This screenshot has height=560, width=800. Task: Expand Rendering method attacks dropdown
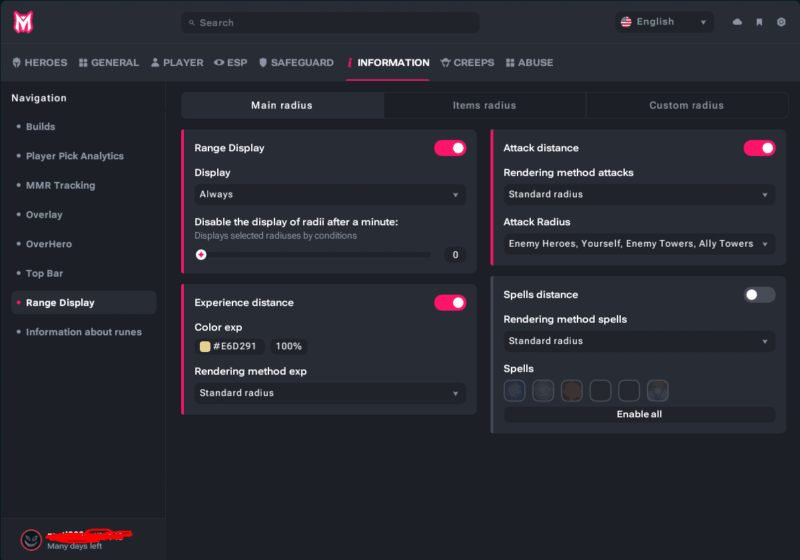coord(639,194)
